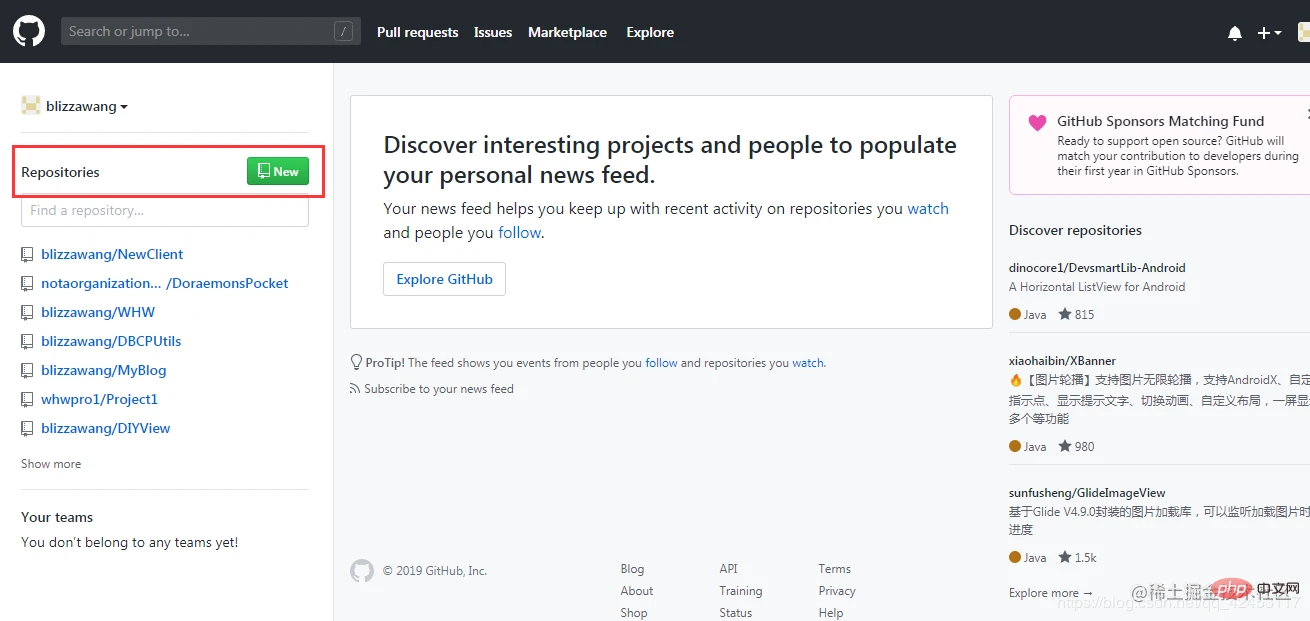The height and width of the screenshot is (621, 1310).
Task: Click the pink heart Sponsors icon
Action: (x=1037, y=123)
